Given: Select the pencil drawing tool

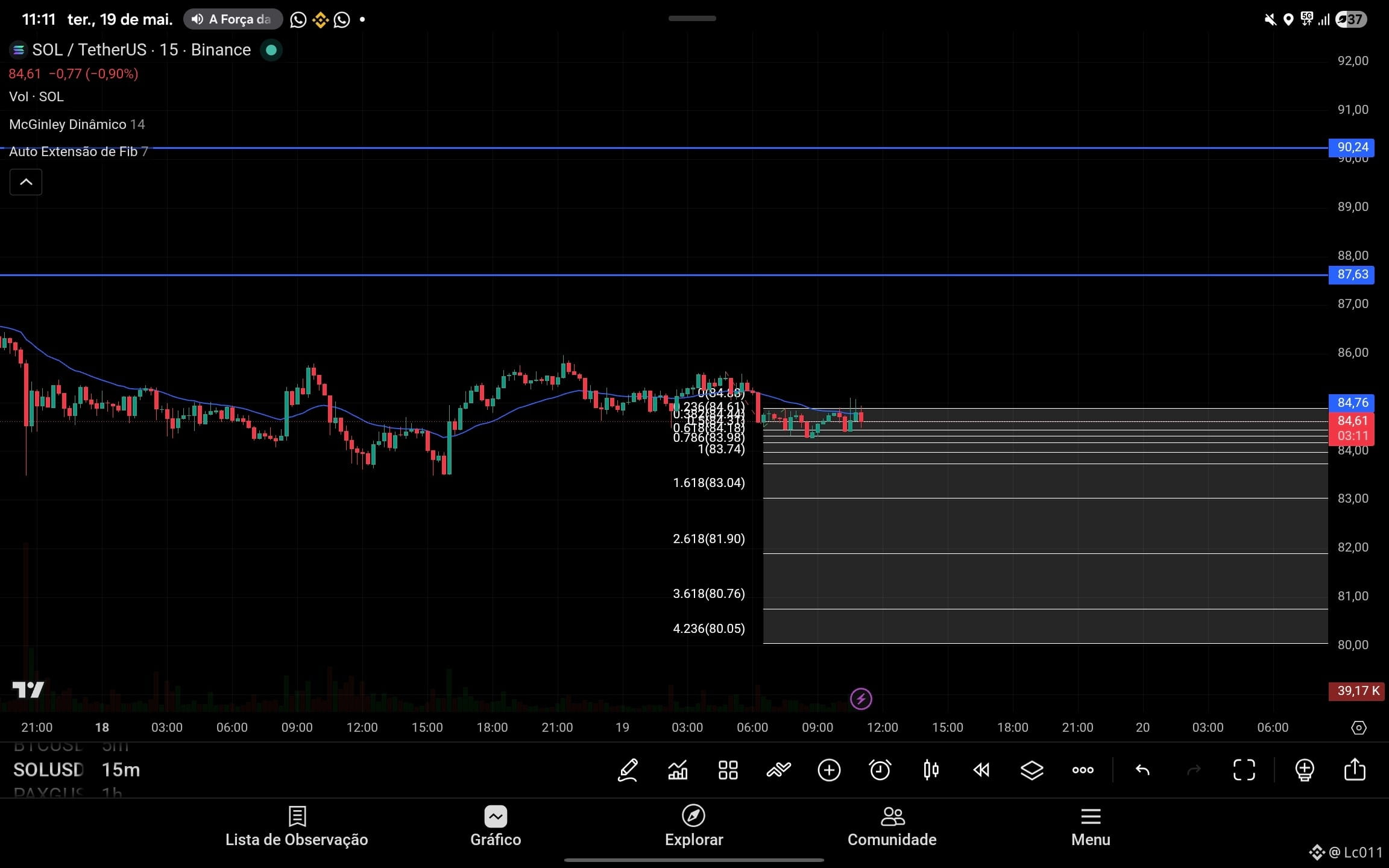Looking at the screenshot, I should (628, 770).
